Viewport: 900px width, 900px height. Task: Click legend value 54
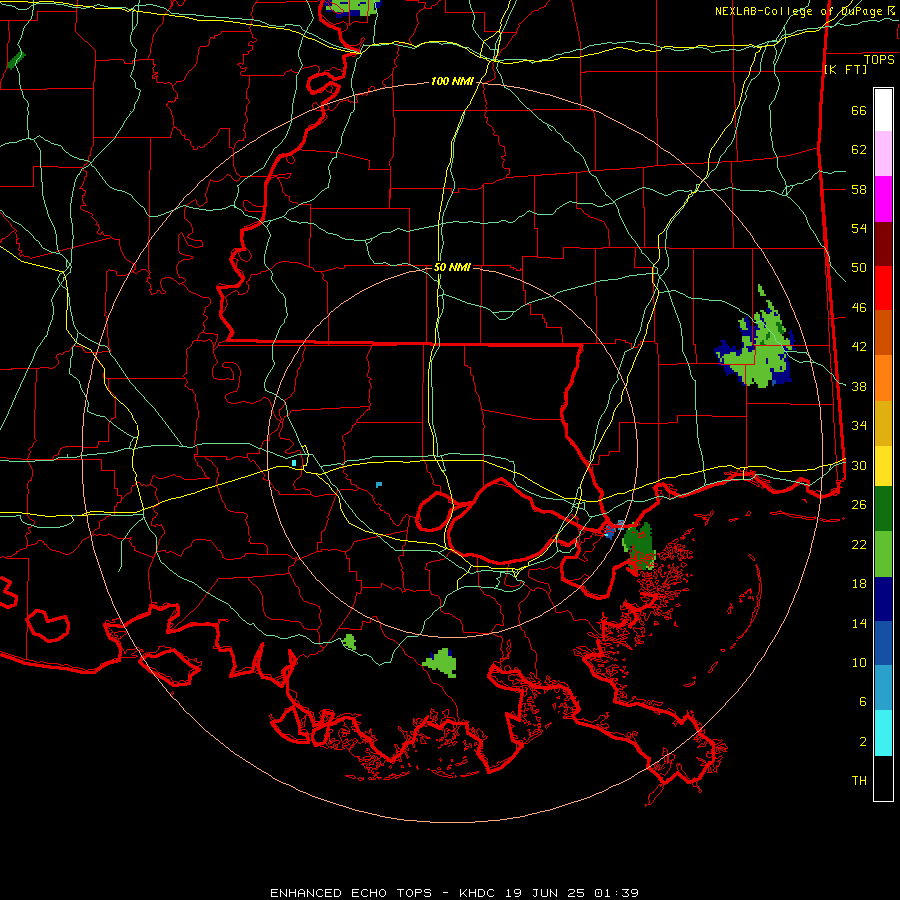(859, 228)
